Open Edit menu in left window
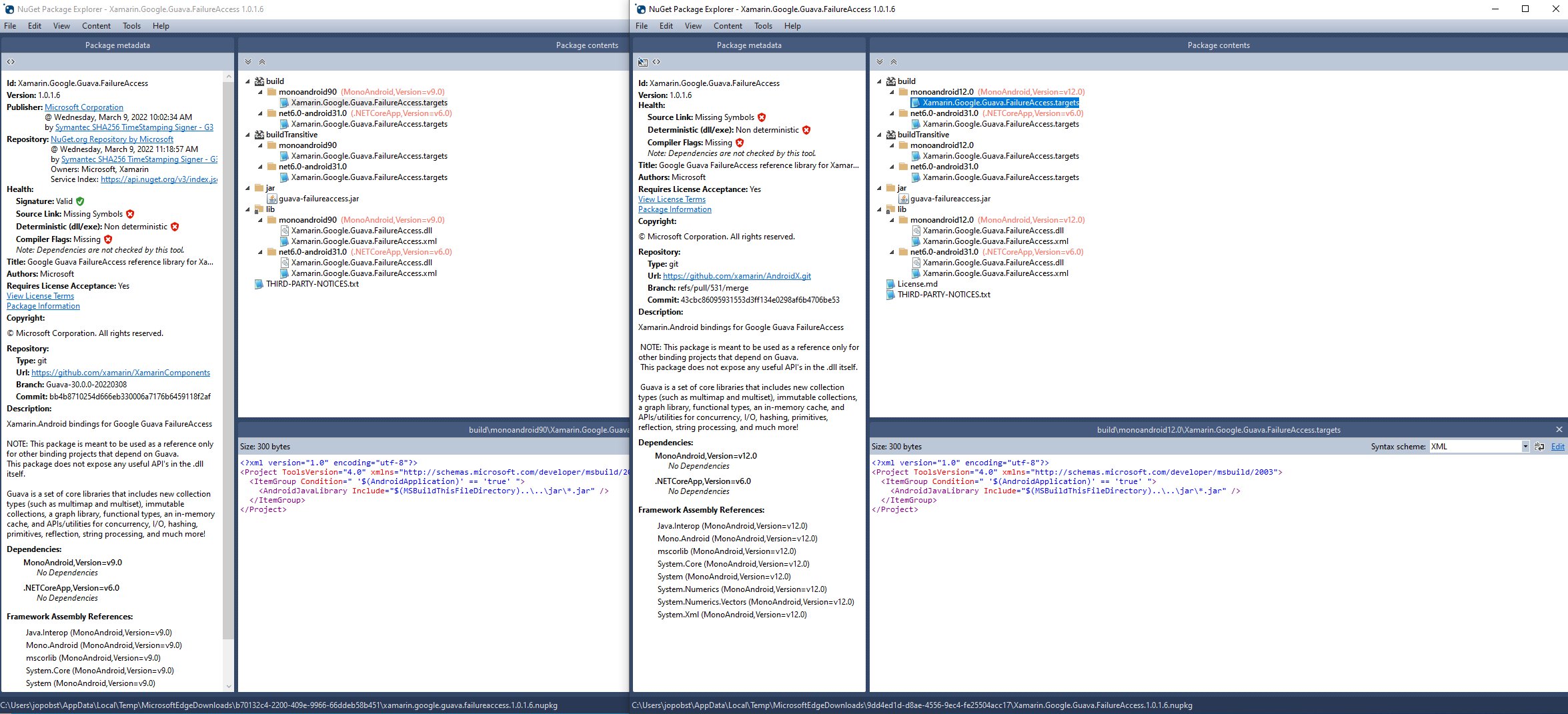 coord(35,26)
